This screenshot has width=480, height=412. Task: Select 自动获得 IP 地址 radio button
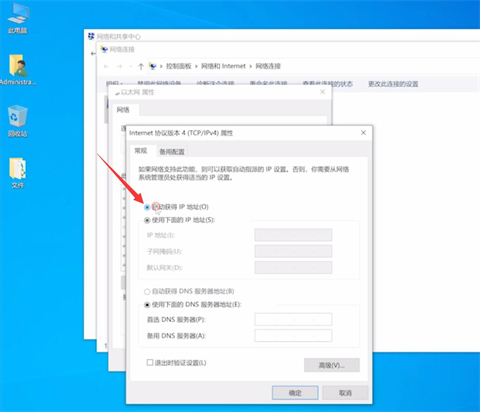pos(147,207)
